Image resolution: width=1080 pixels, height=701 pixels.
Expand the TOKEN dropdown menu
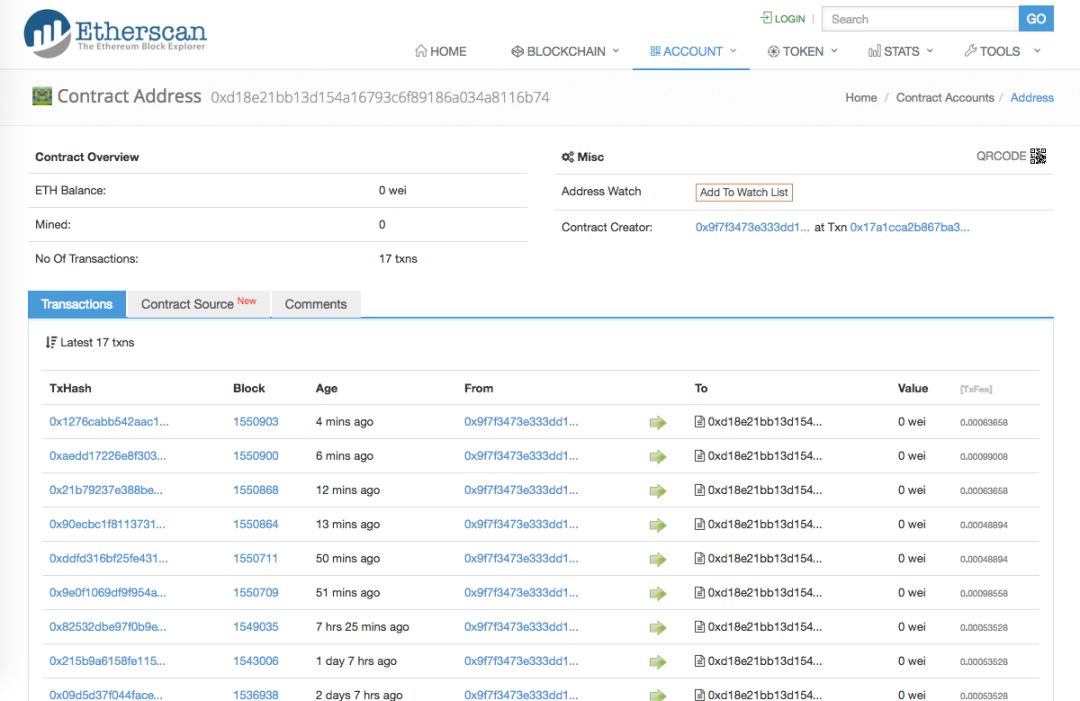802,52
